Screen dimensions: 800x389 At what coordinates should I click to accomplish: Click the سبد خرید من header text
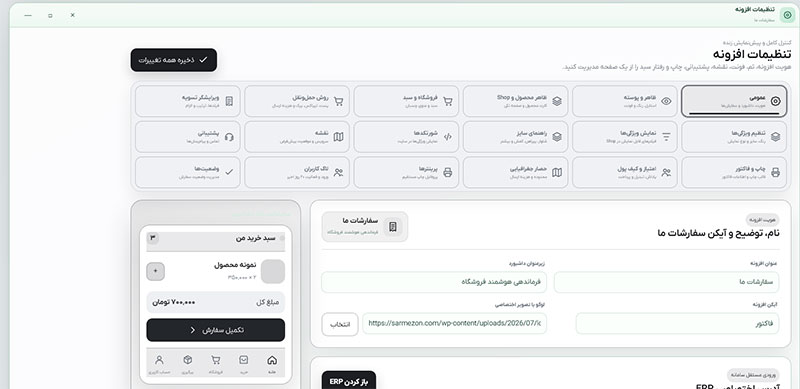pyautogui.click(x=255, y=238)
